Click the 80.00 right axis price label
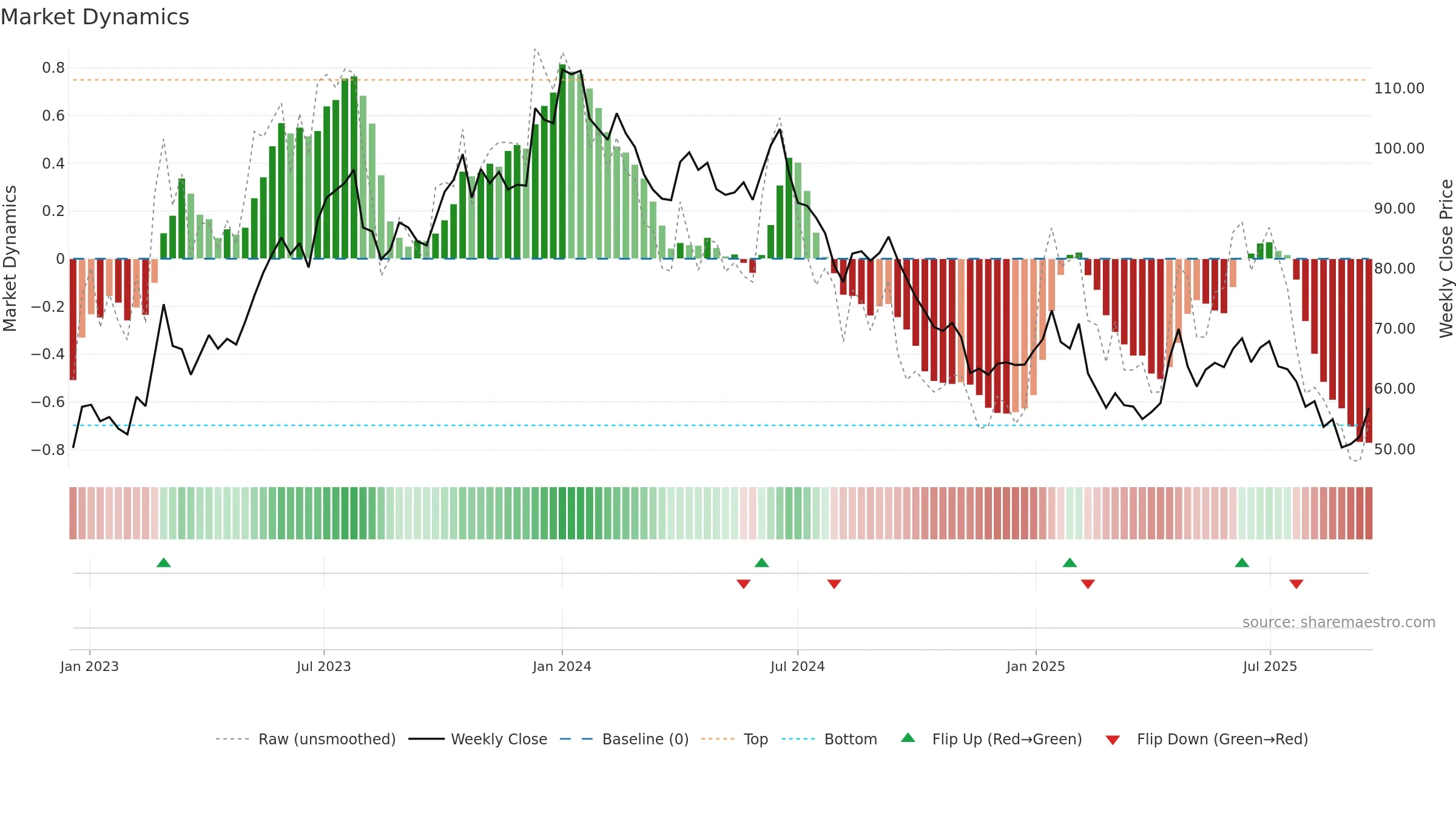This screenshot has width=1456, height=819. pyautogui.click(x=1394, y=269)
